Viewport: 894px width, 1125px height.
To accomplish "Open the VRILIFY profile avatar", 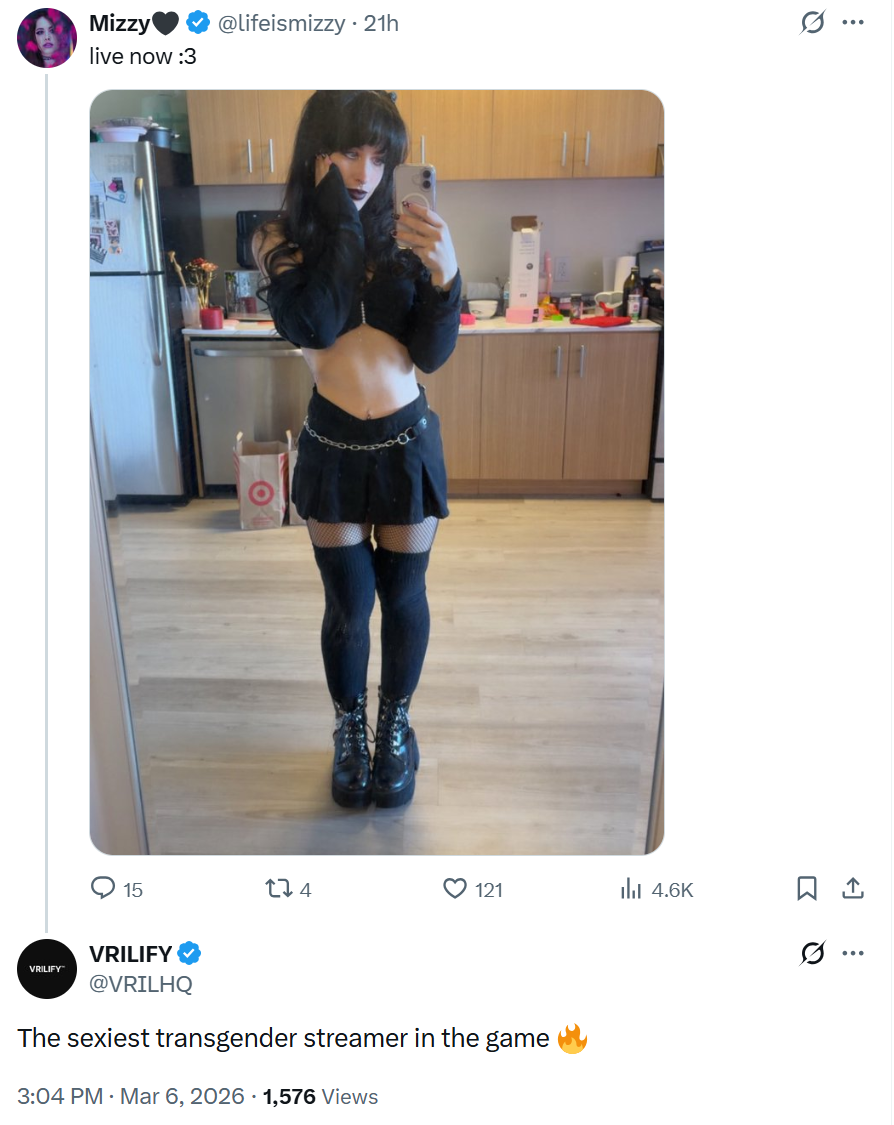I will [x=47, y=969].
